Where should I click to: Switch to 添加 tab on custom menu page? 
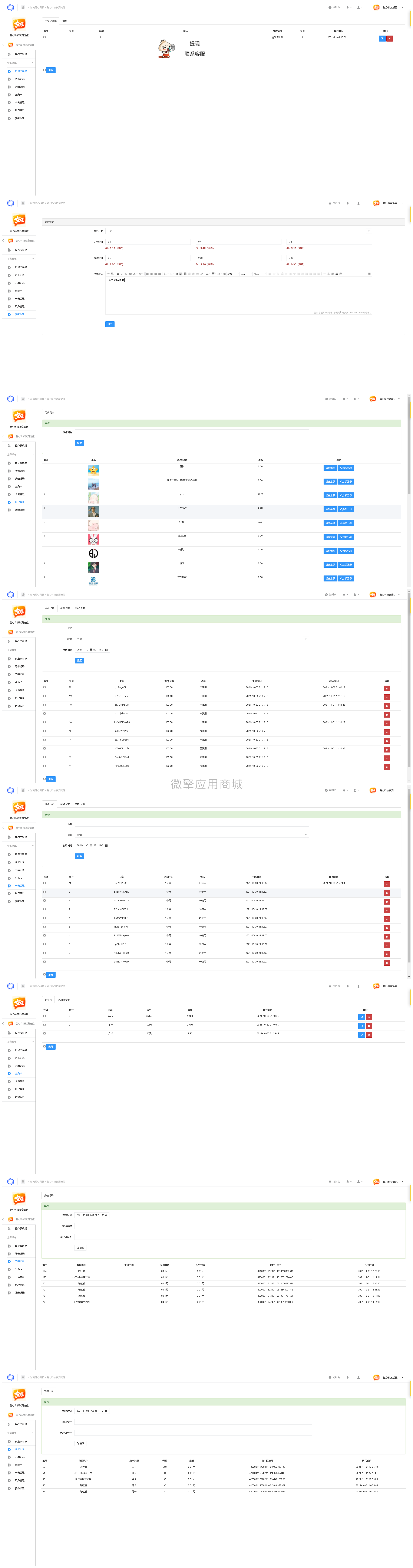pos(65,21)
